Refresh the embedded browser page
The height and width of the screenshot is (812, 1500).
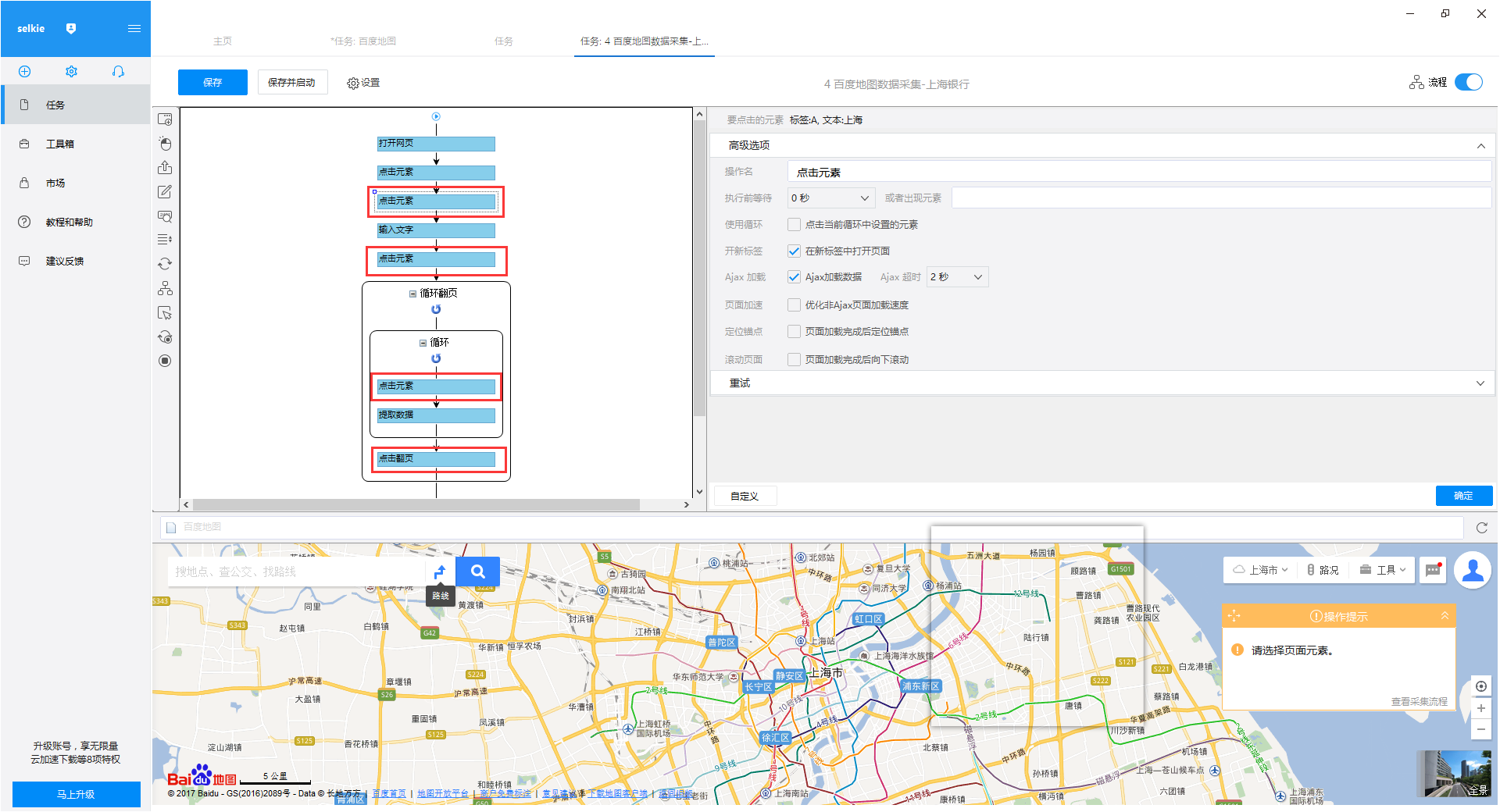[x=1481, y=528]
